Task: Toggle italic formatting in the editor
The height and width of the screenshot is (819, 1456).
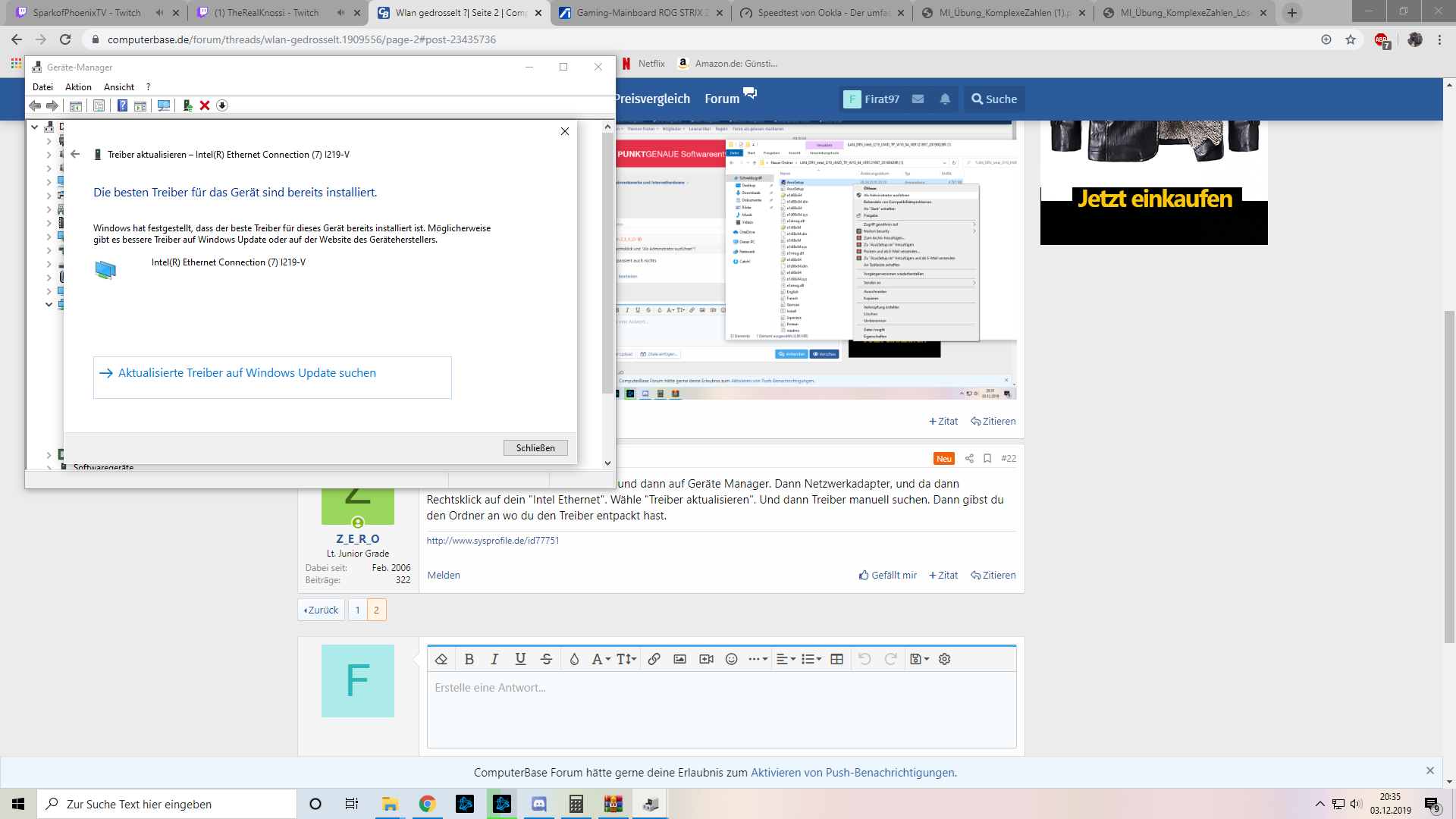Action: [494, 659]
